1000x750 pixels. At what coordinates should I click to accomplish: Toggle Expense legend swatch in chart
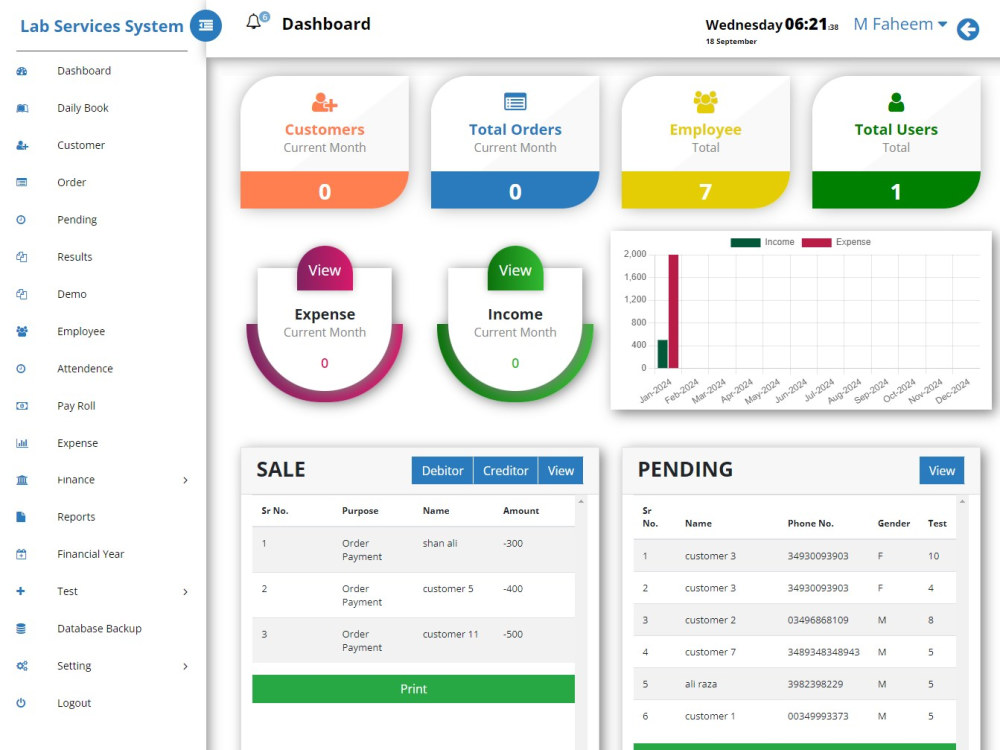816,242
